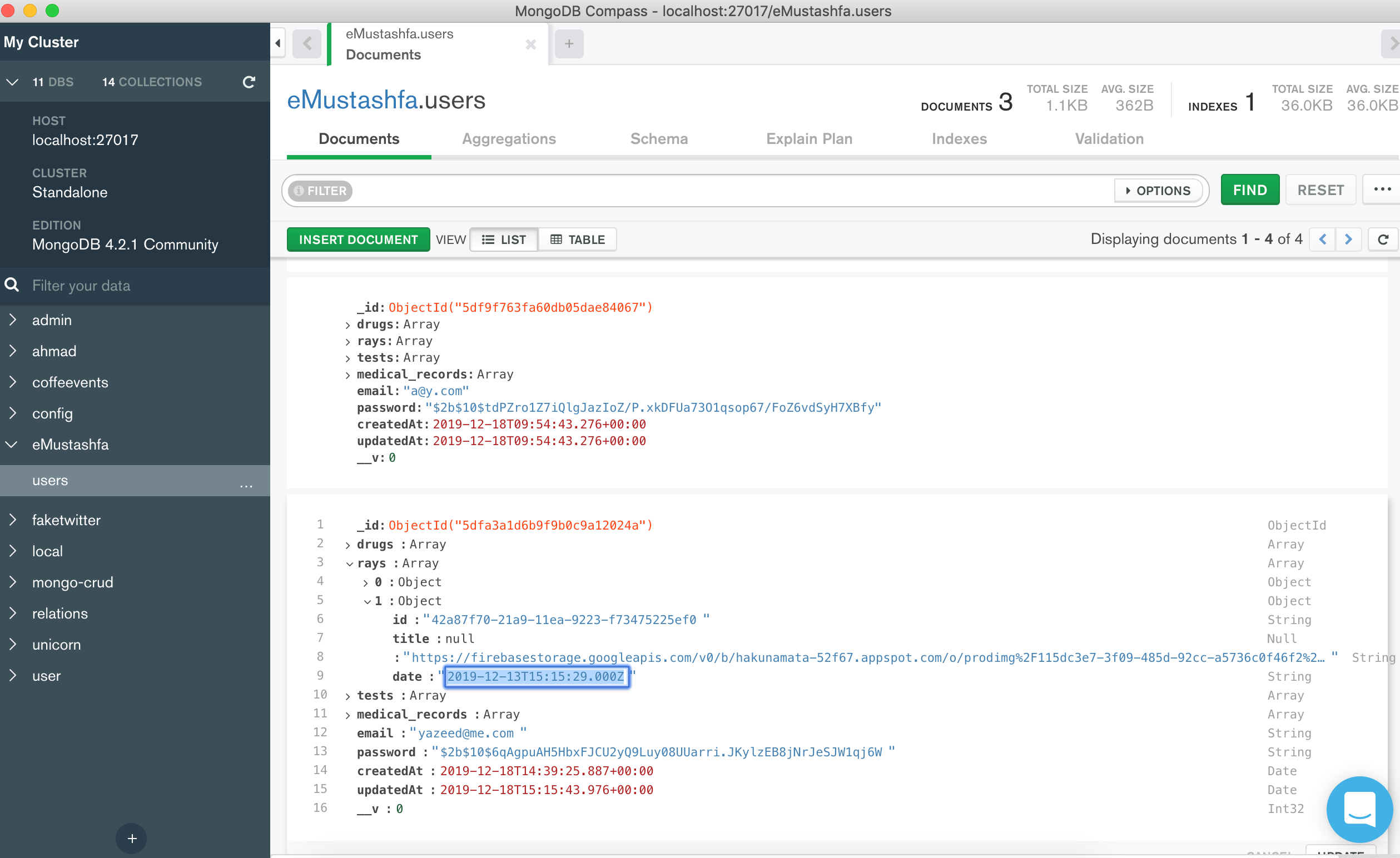Switch to TABLE view

(577, 240)
